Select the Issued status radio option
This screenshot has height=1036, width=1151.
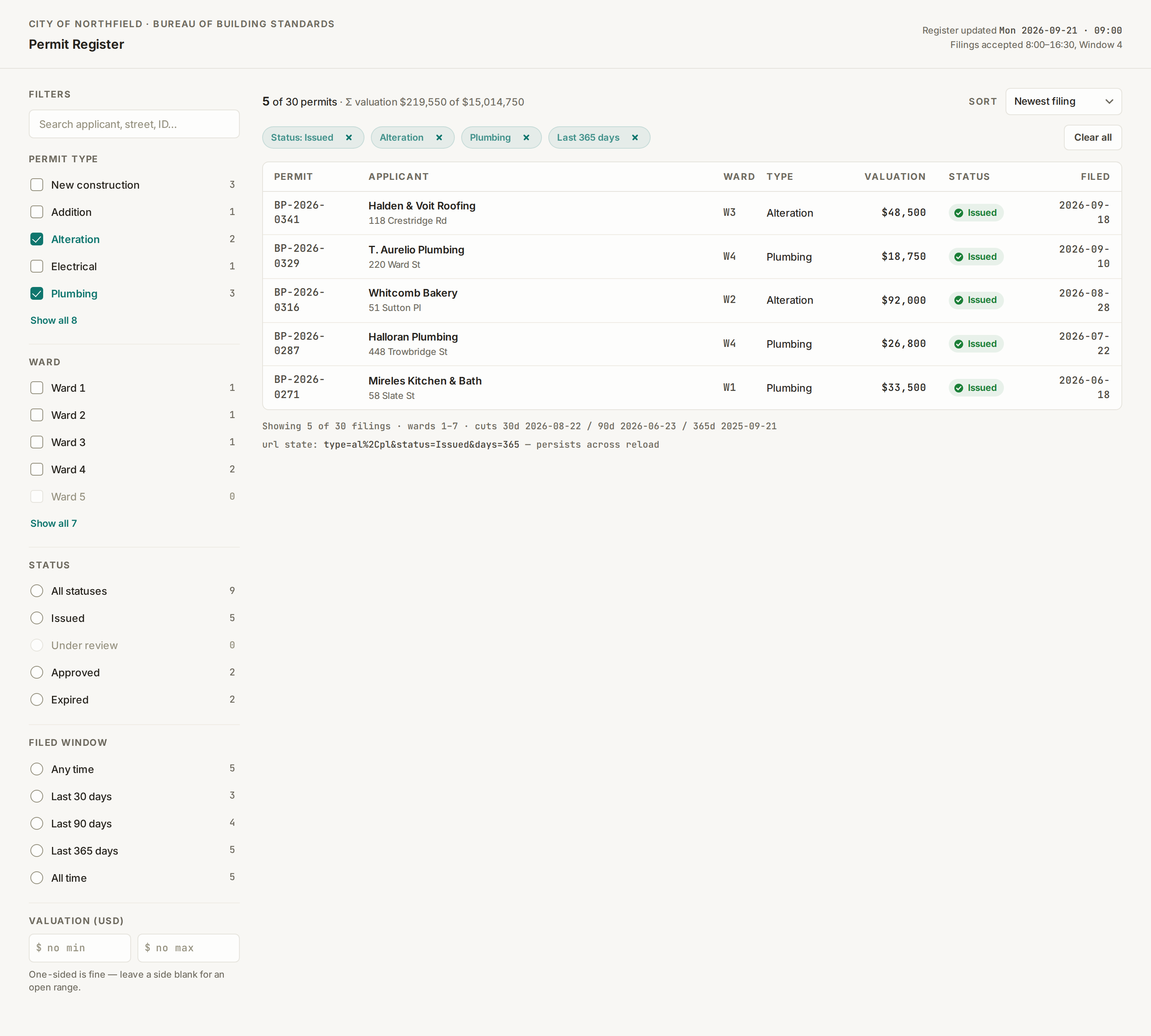37,618
